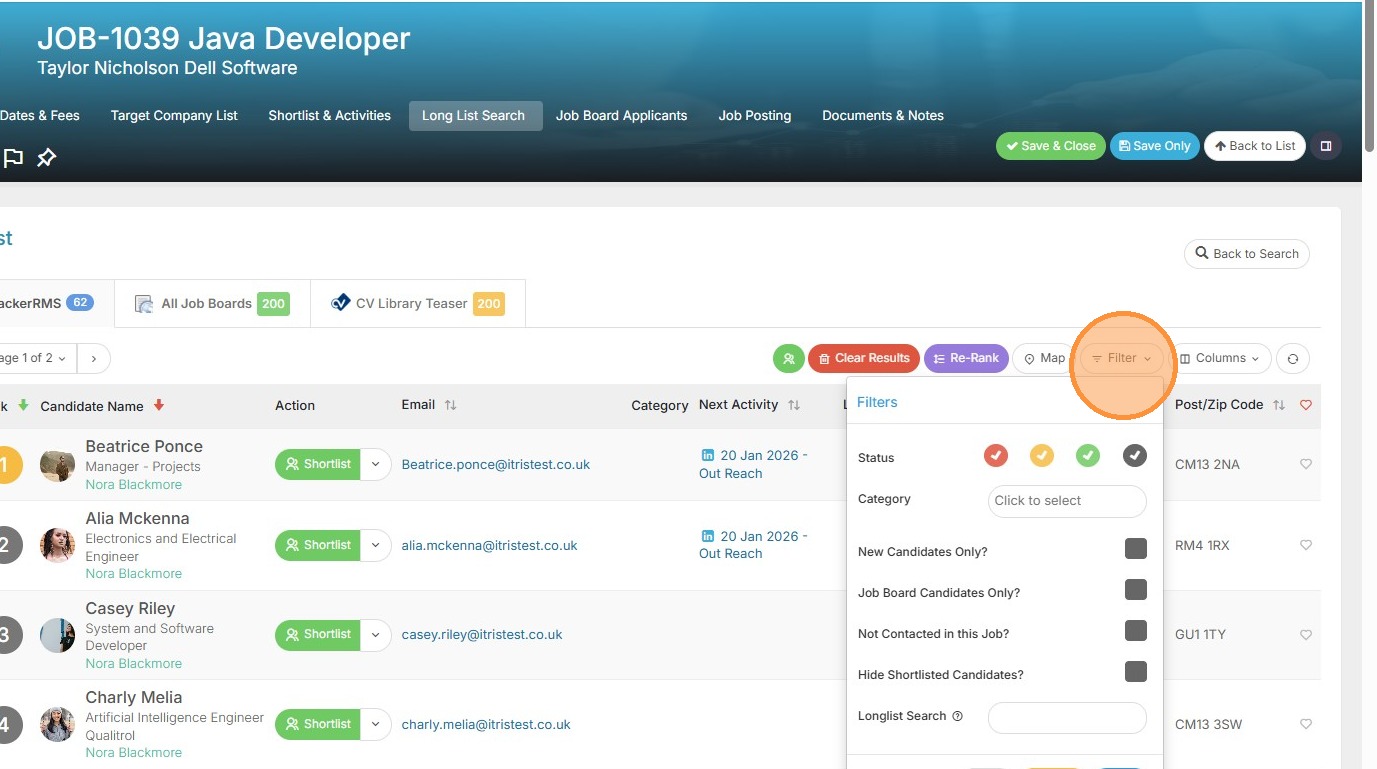Screen dimensions: 1377x769
Task: Open Beatrice.ponce@itristest.co.uk email link
Action: 496,464
